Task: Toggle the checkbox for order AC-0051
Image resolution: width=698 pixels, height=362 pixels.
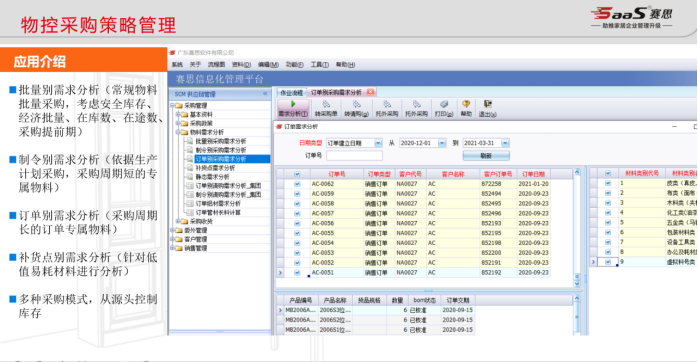Action: tap(297, 273)
